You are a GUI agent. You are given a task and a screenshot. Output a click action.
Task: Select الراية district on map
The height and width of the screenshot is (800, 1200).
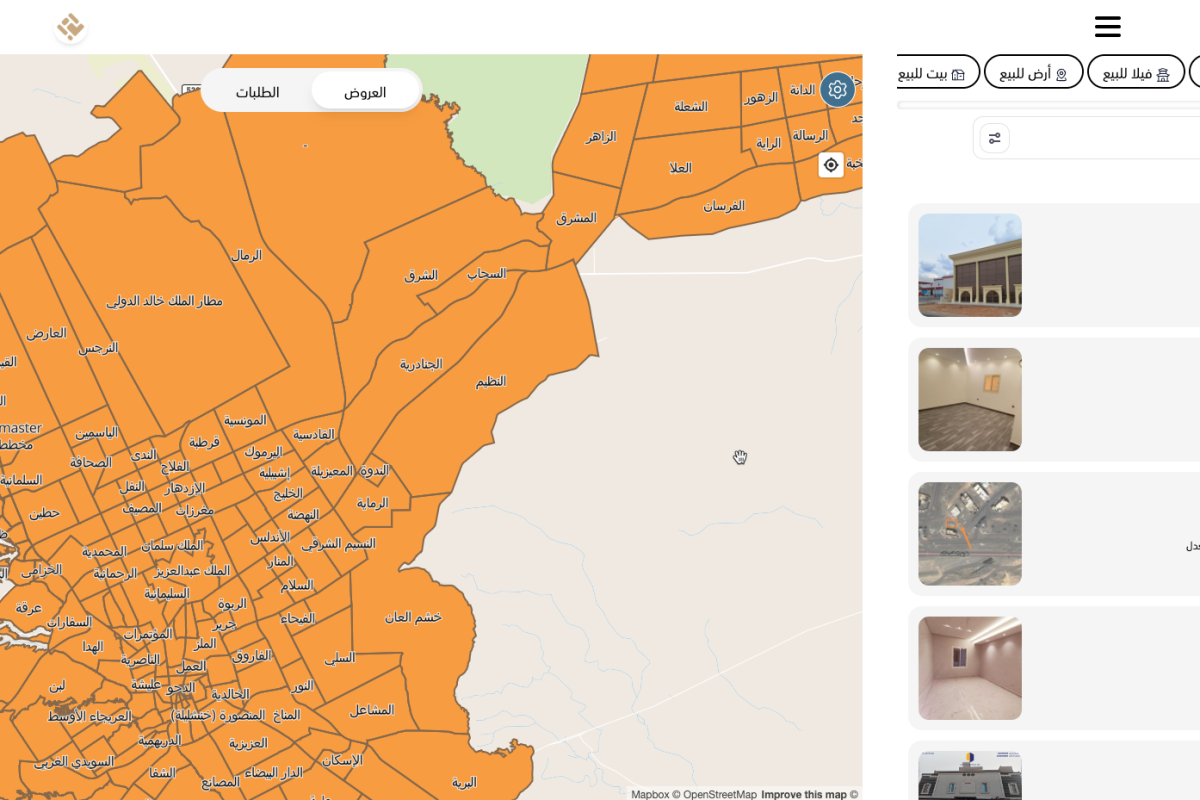[x=768, y=143]
